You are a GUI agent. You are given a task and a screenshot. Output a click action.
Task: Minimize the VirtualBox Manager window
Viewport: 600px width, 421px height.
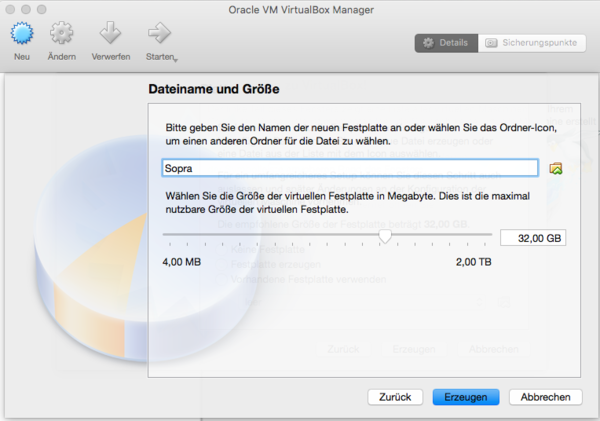(x=30, y=10)
